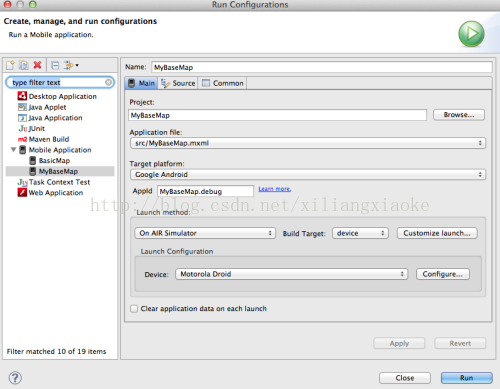500x389 pixels.
Task: Click the MyBaseMap configuration phone icon
Action: [32, 171]
